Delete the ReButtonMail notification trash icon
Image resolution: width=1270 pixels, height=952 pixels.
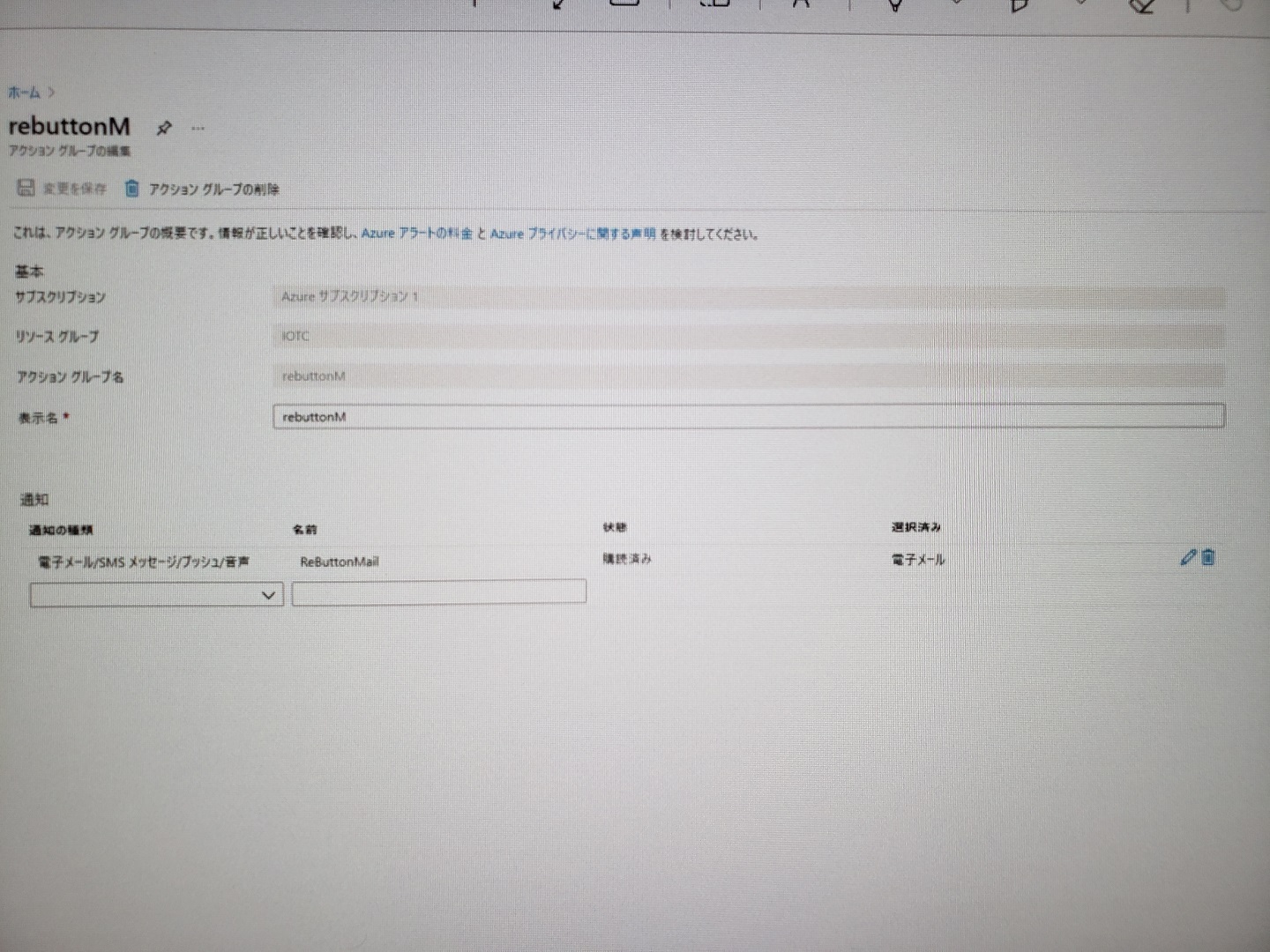pyautogui.click(x=1208, y=557)
